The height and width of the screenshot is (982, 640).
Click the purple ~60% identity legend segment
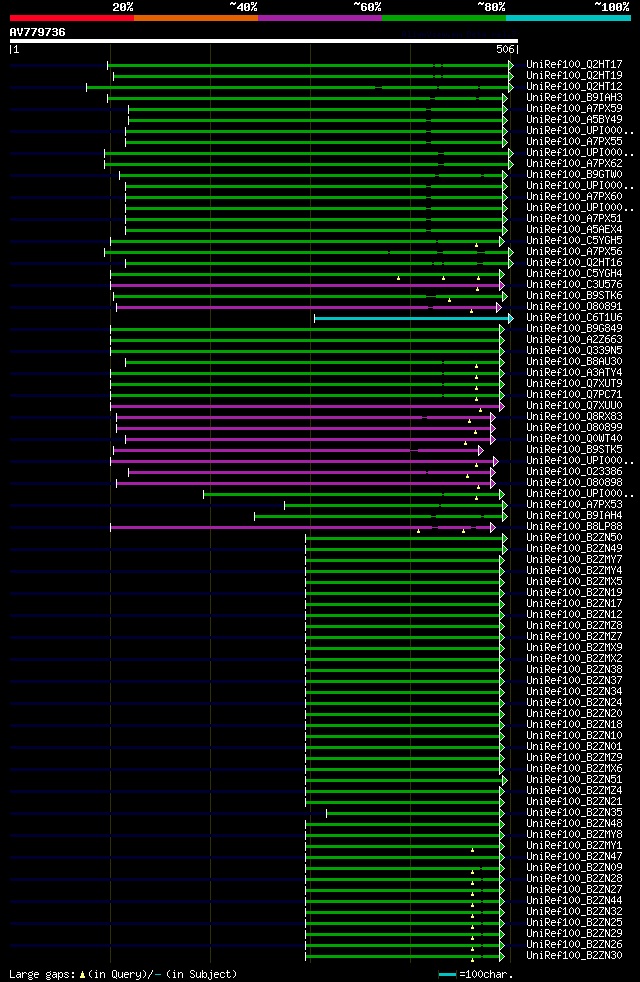[x=320, y=18]
